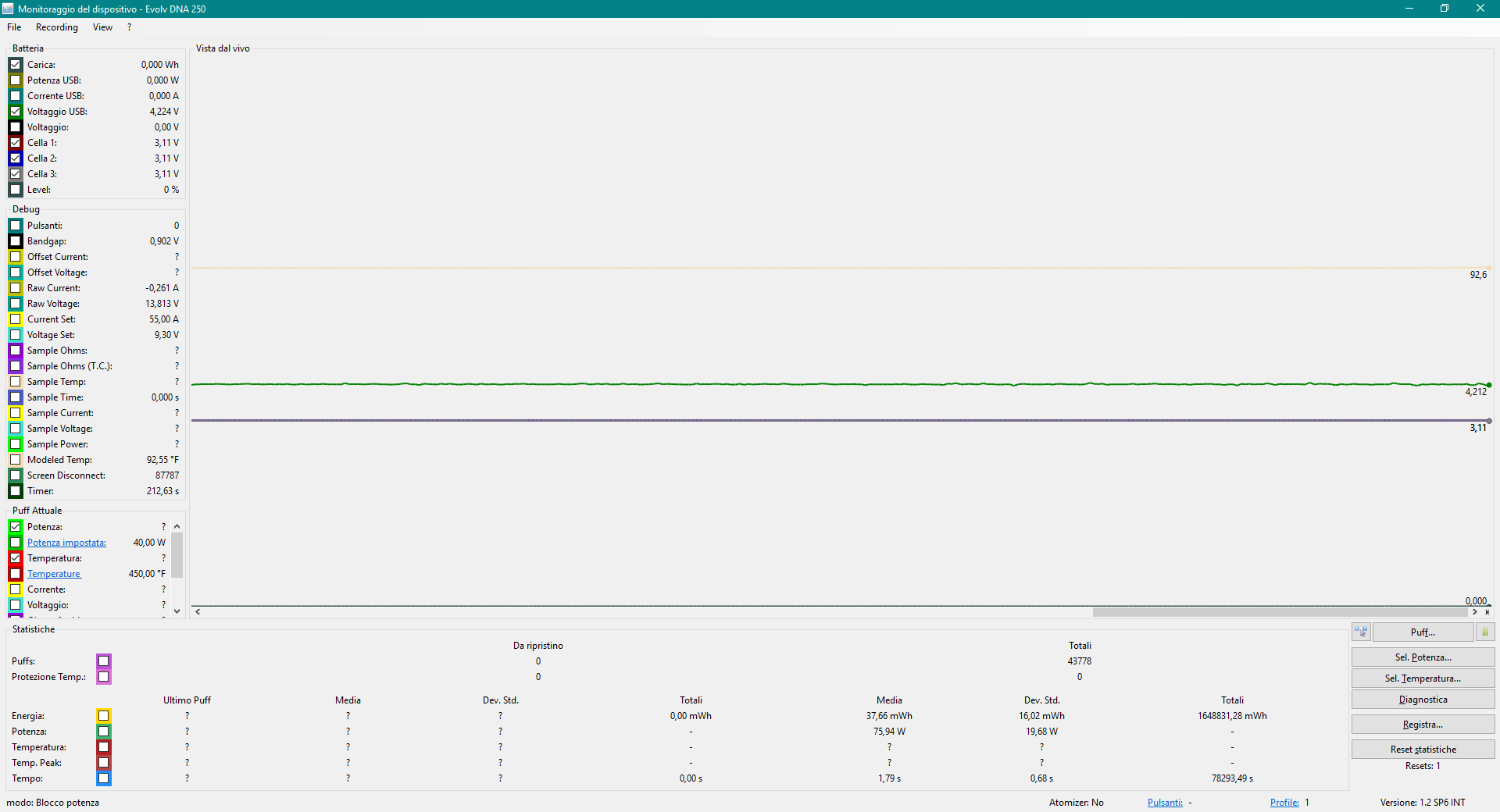Click the yellow Energia statistics swatch
Screen dimensions: 1500x812
104,716
